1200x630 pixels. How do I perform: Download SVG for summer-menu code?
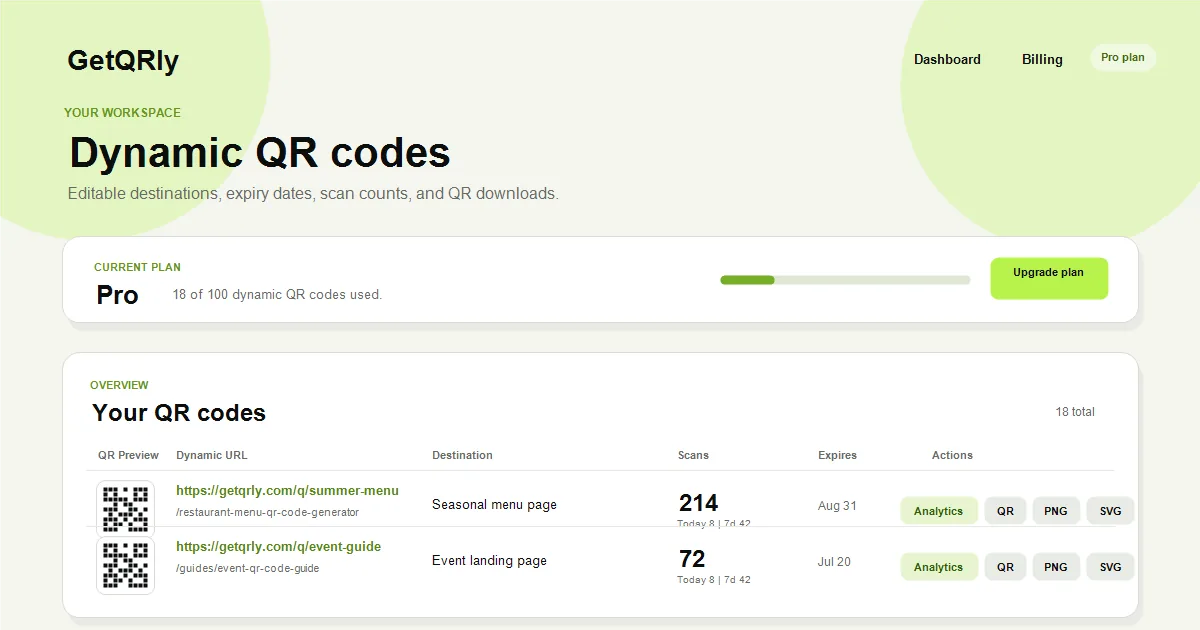point(1110,511)
